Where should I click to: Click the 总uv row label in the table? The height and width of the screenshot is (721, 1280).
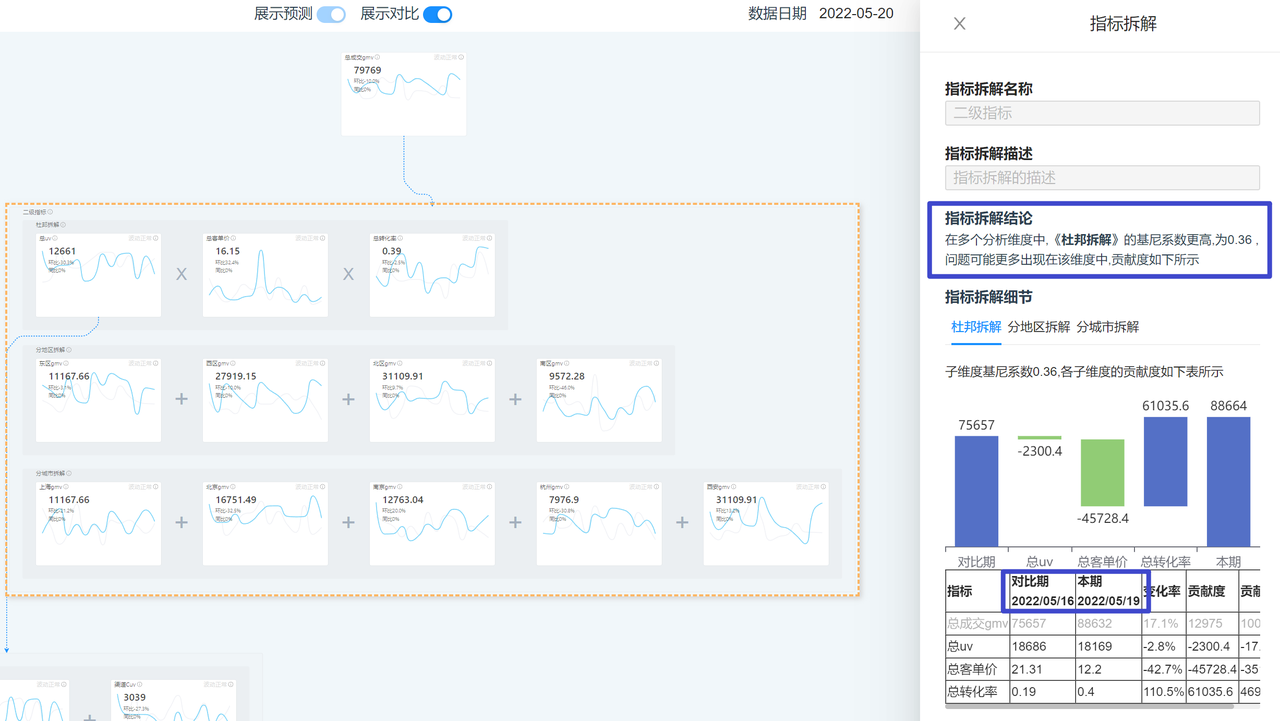click(960, 646)
